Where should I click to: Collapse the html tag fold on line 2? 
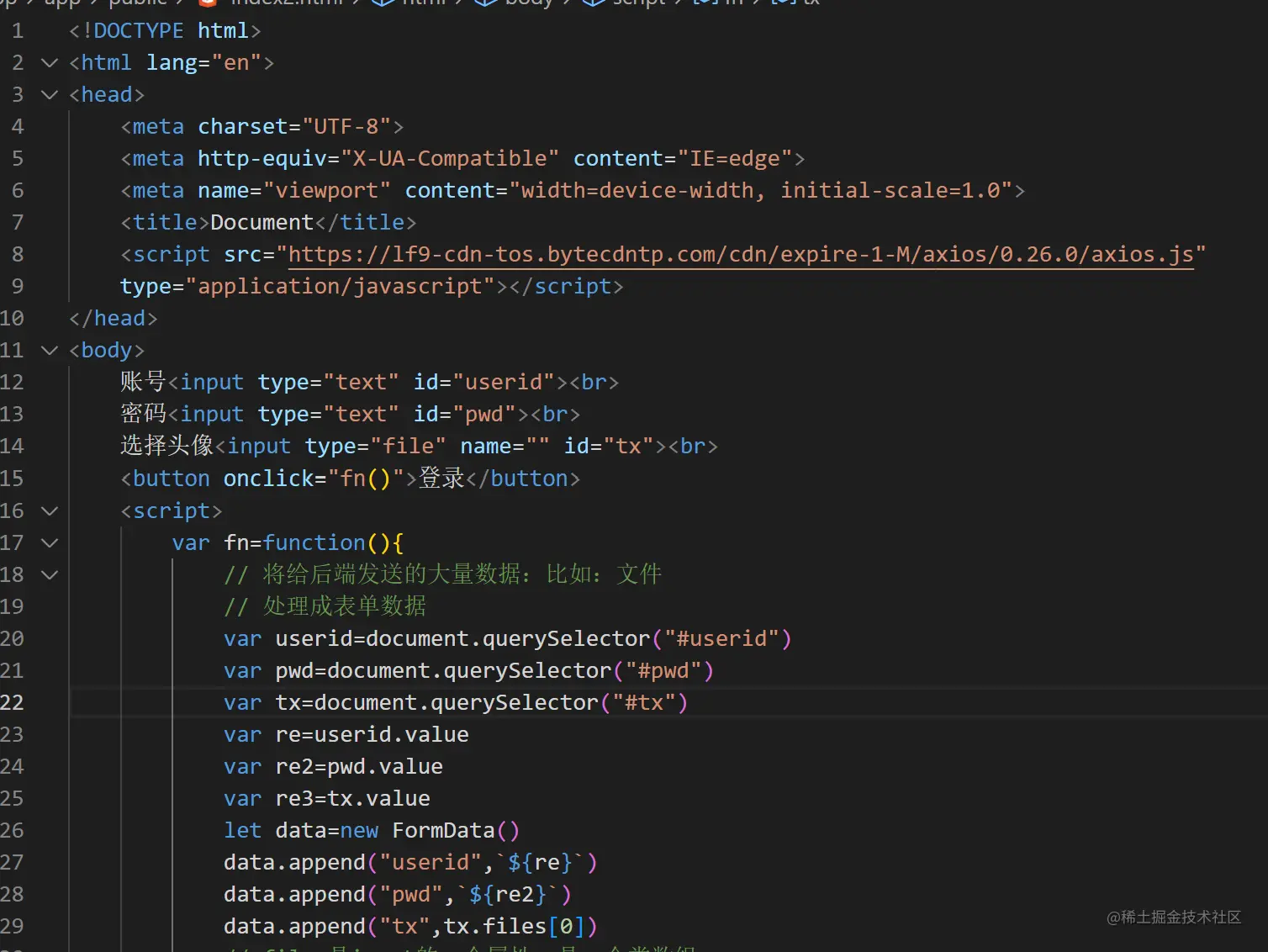(x=50, y=63)
